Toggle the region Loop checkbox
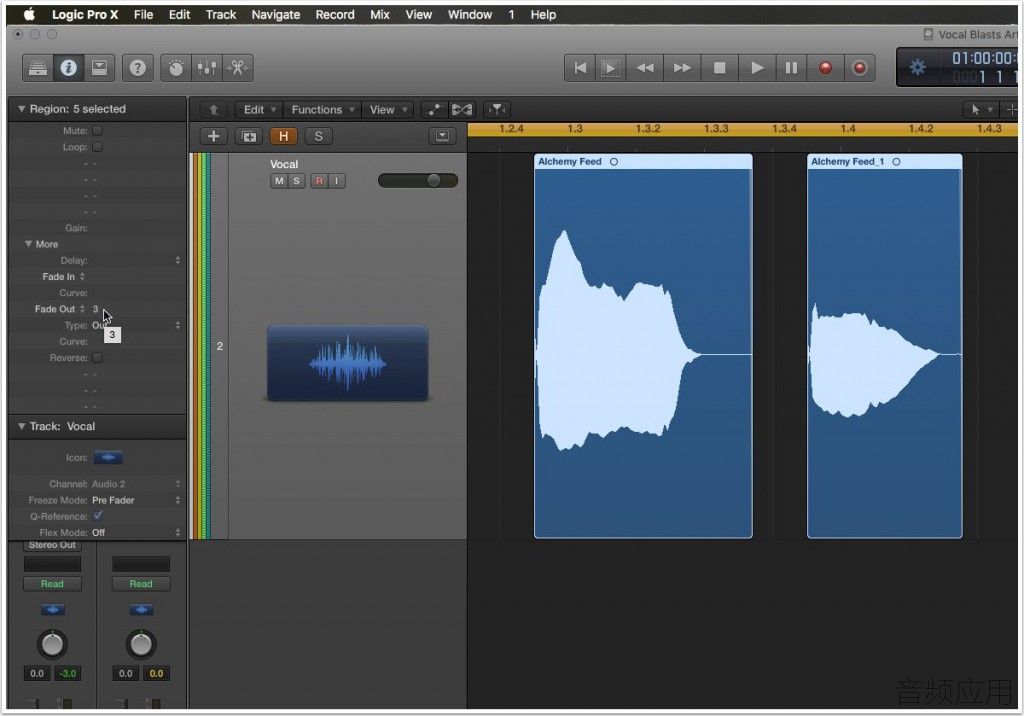Image resolution: width=1024 pixels, height=716 pixels. point(97,147)
